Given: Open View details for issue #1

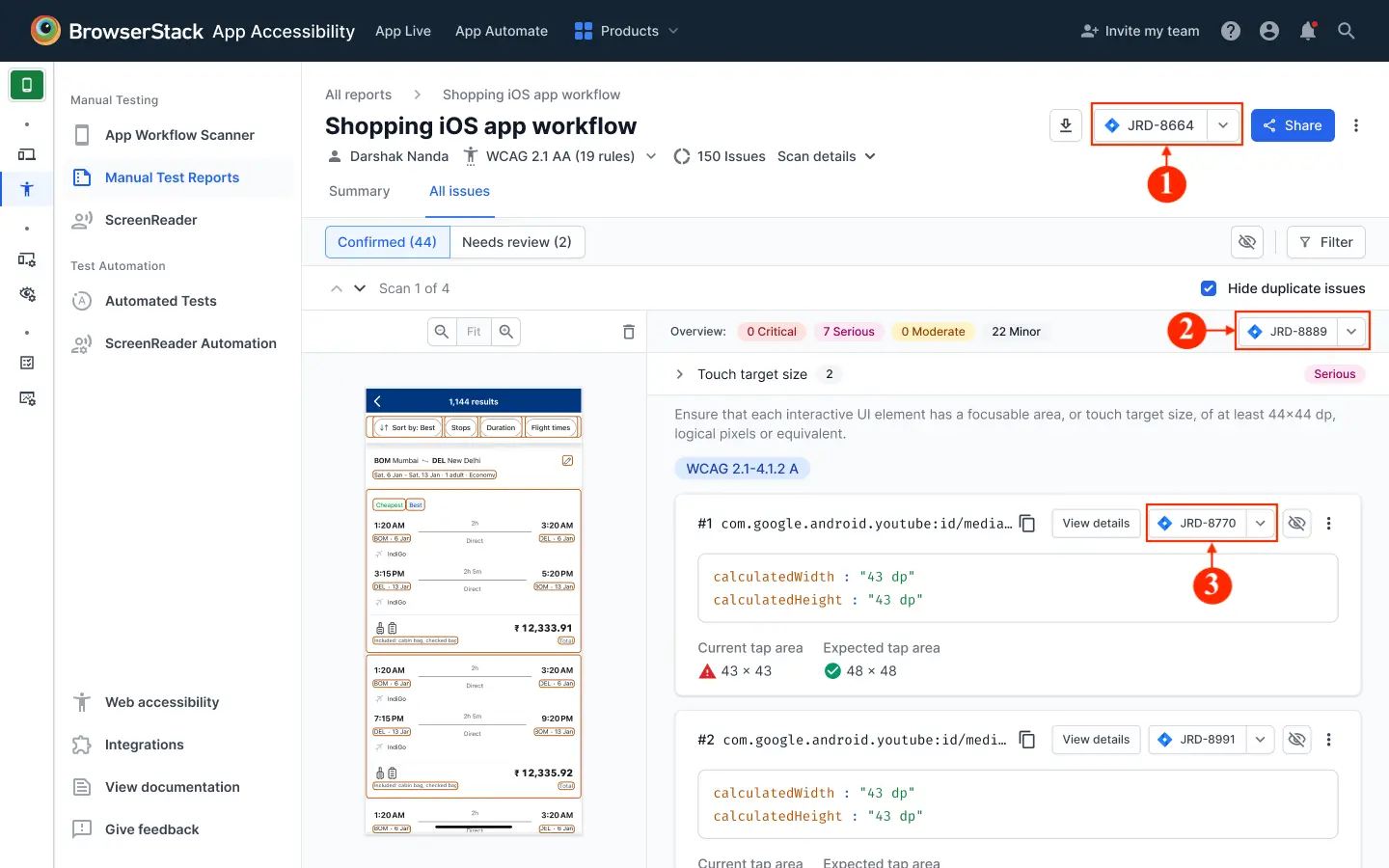Looking at the screenshot, I should click(x=1096, y=523).
